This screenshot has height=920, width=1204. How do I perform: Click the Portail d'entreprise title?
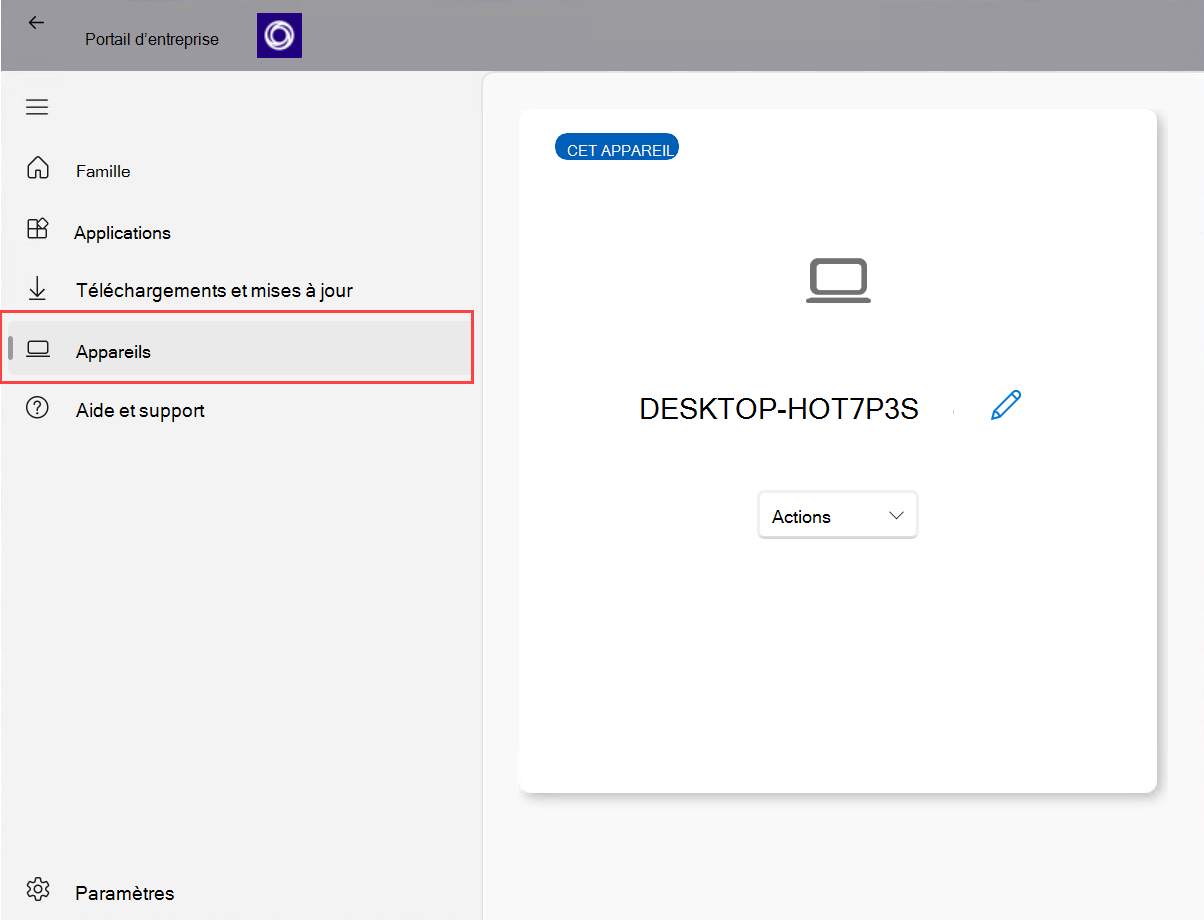(152, 40)
